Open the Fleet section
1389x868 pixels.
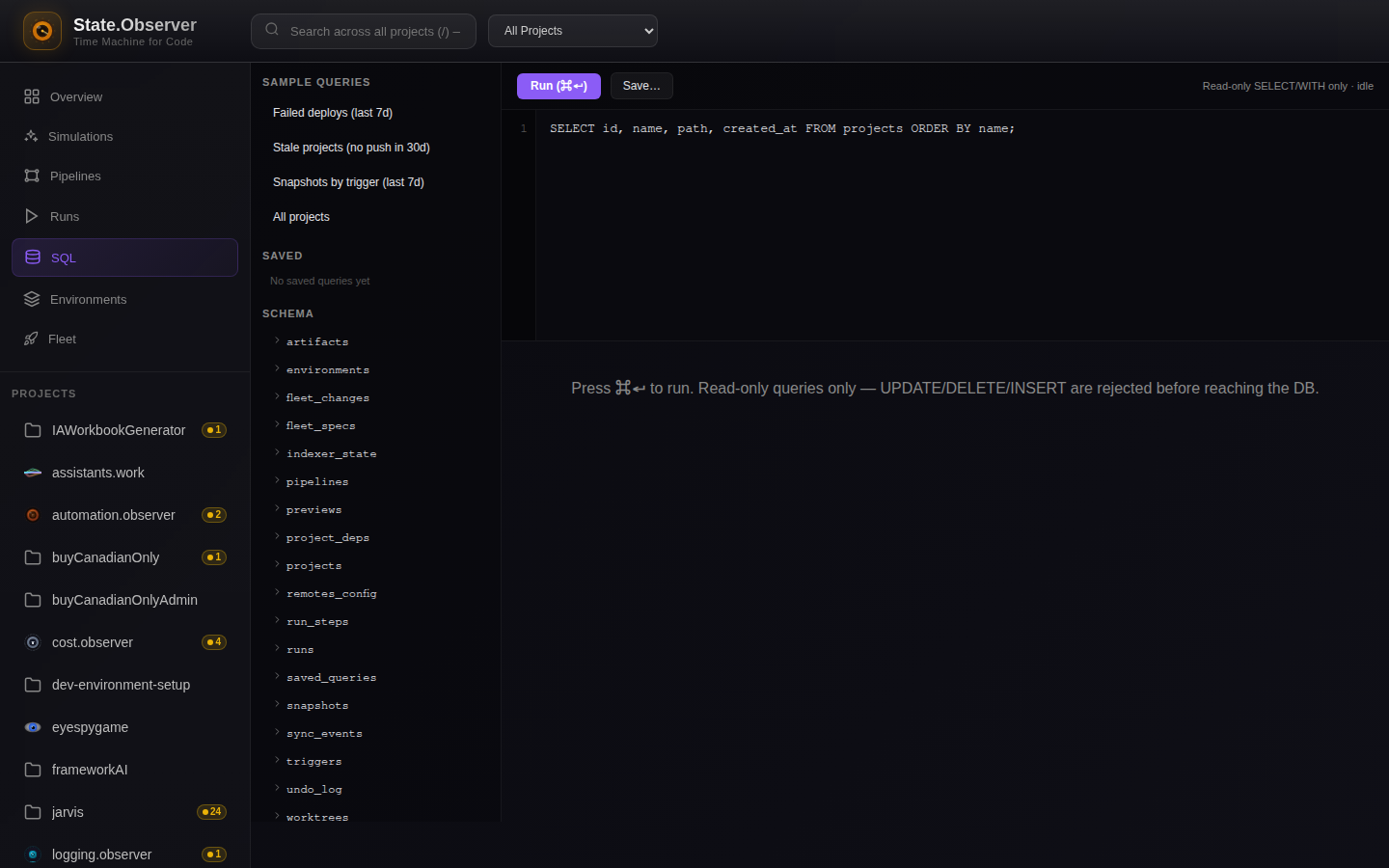(x=124, y=339)
